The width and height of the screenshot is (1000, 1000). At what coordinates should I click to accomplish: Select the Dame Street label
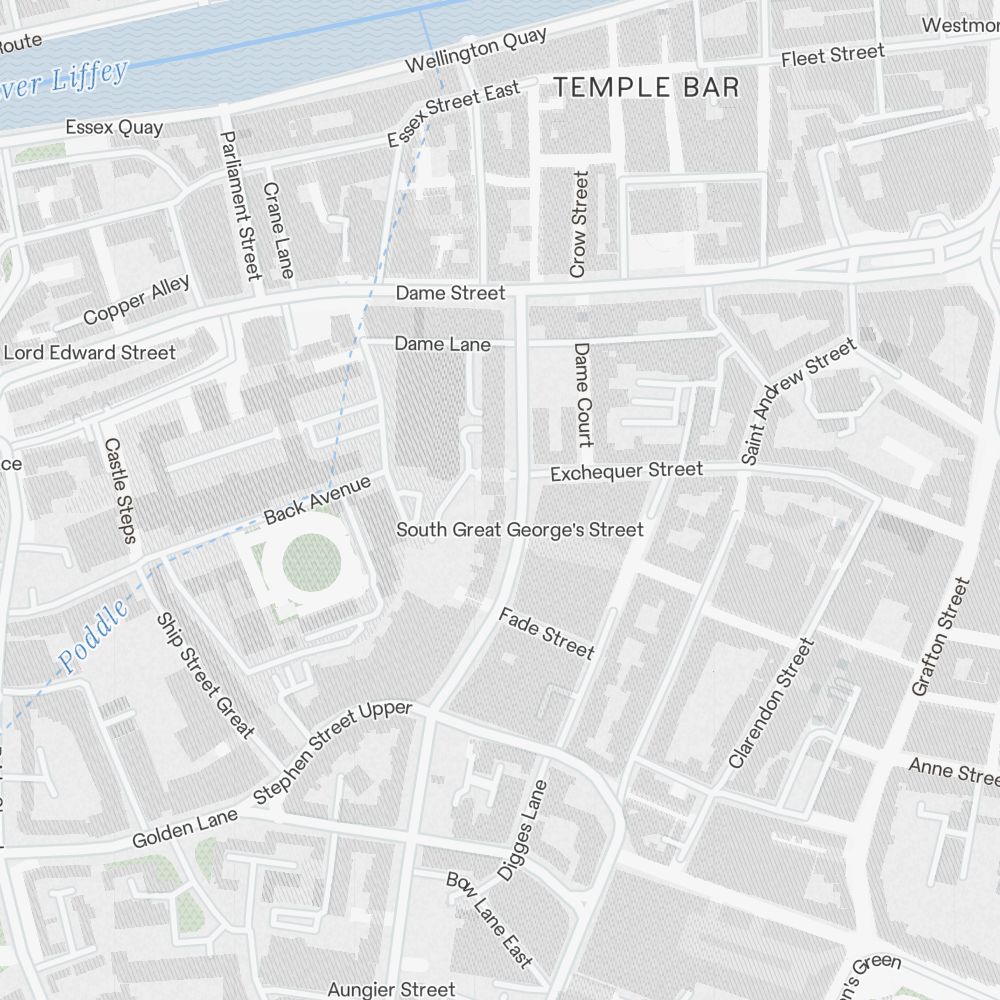click(450, 293)
